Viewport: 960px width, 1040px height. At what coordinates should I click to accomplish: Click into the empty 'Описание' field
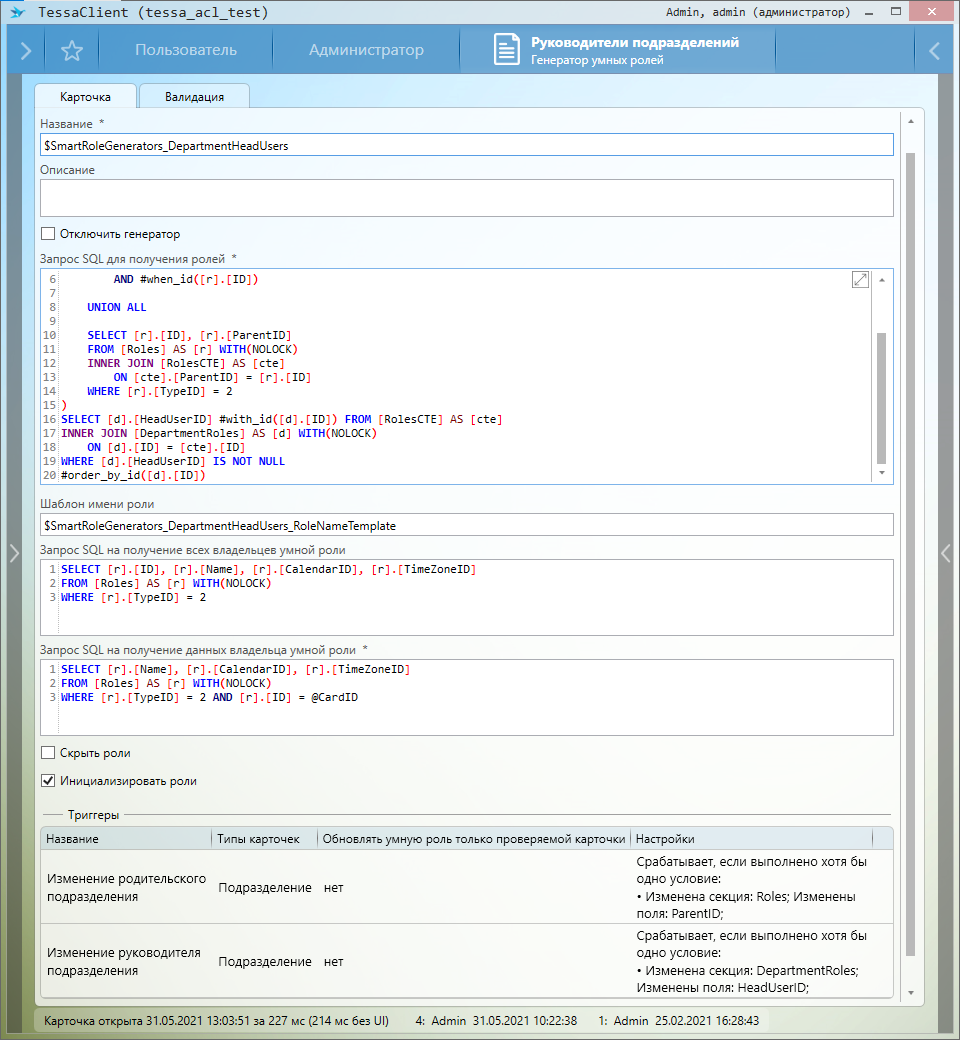coord(466,198)
